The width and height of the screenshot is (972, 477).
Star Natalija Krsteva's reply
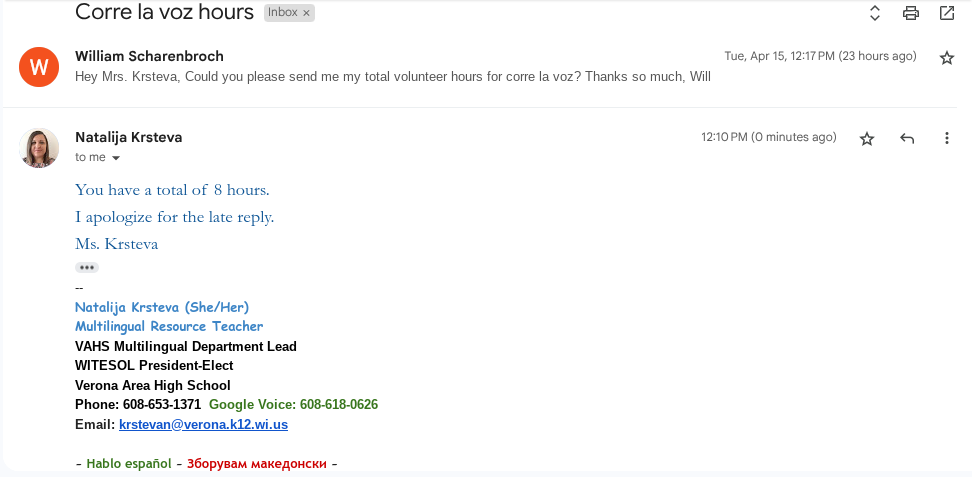(x=867, y=139)
